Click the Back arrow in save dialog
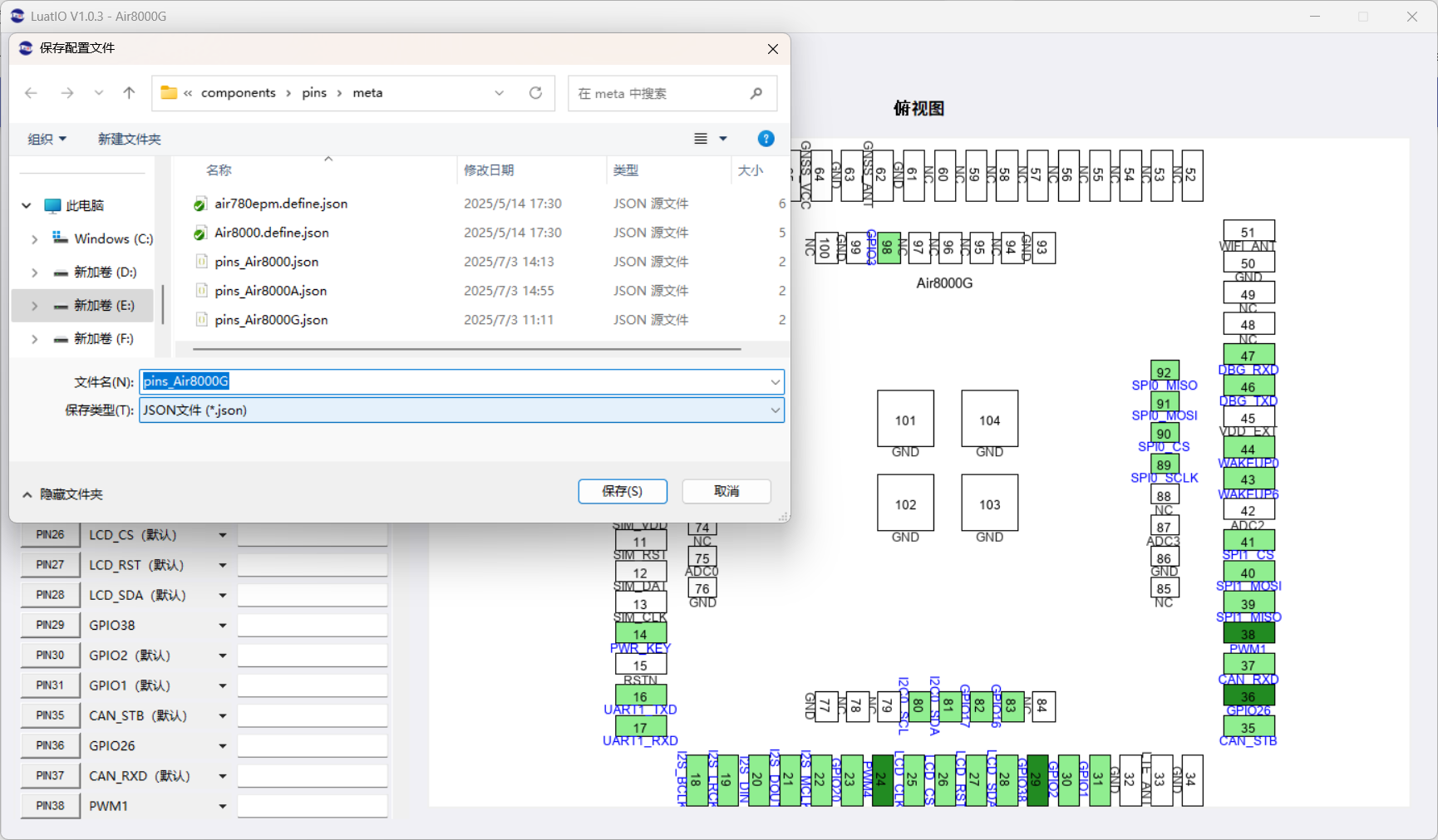 [x=32, y=93]
